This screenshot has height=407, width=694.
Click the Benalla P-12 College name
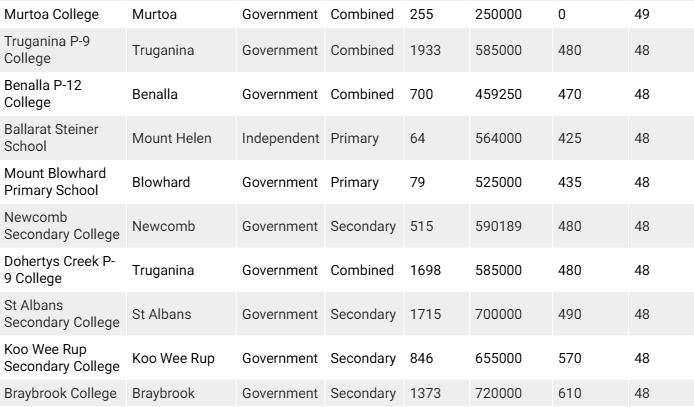[x=43, y=94]
